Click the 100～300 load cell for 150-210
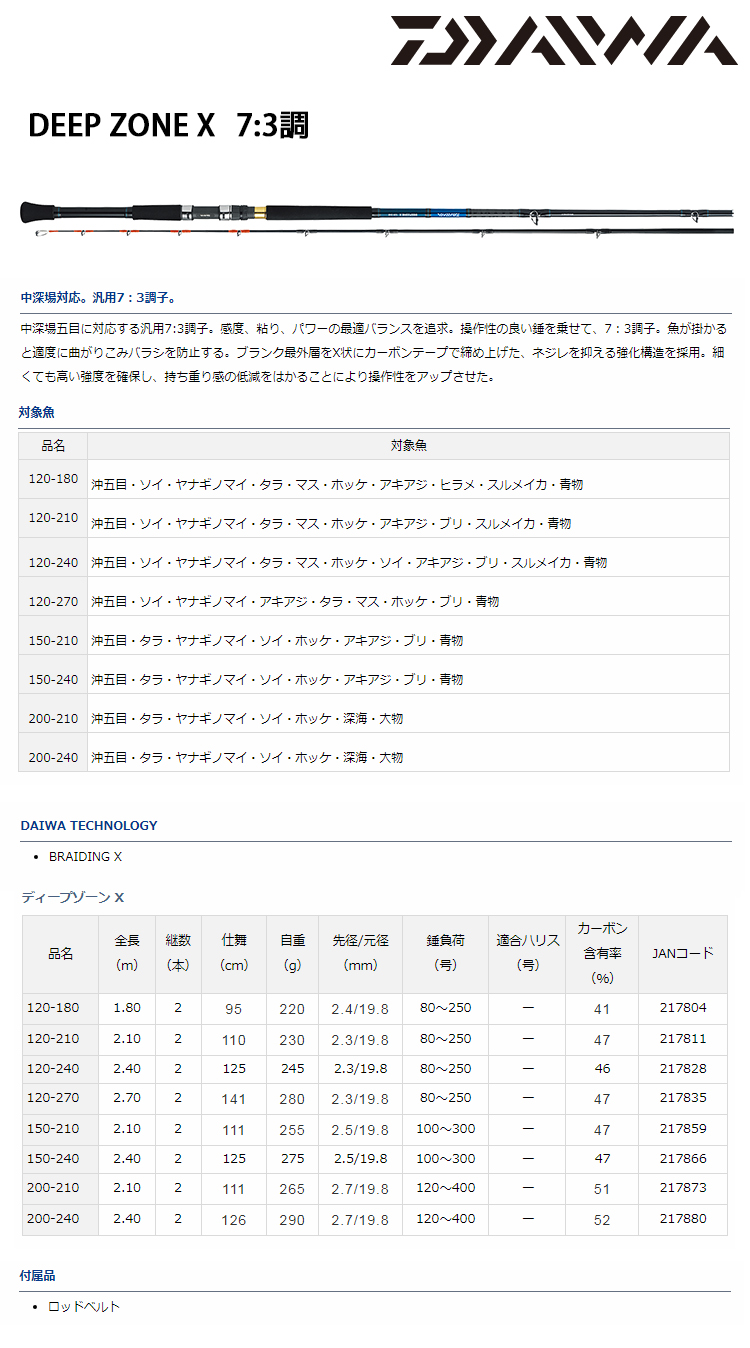The width and height of the screenshot is (750, 1348). (445, 1128)
